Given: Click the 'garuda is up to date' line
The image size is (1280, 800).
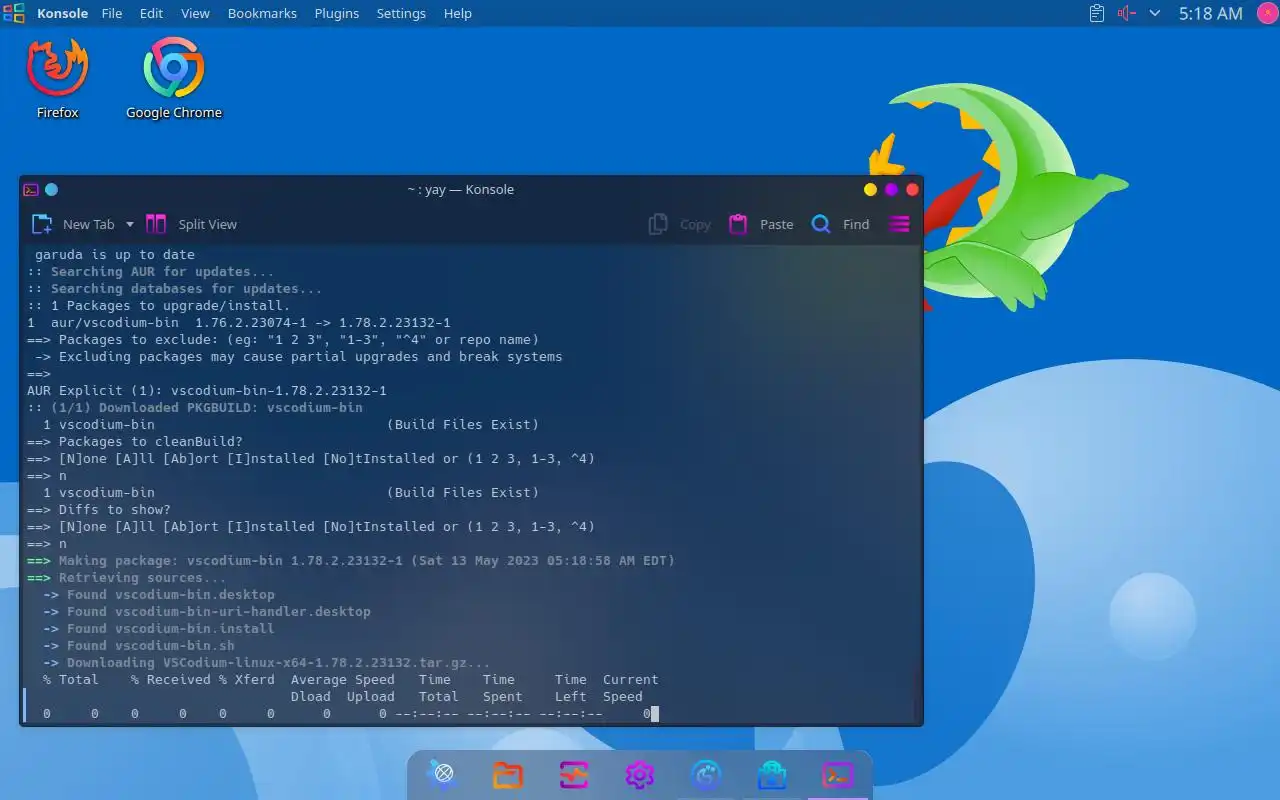Looking at the screenshot, I should 115,255.
